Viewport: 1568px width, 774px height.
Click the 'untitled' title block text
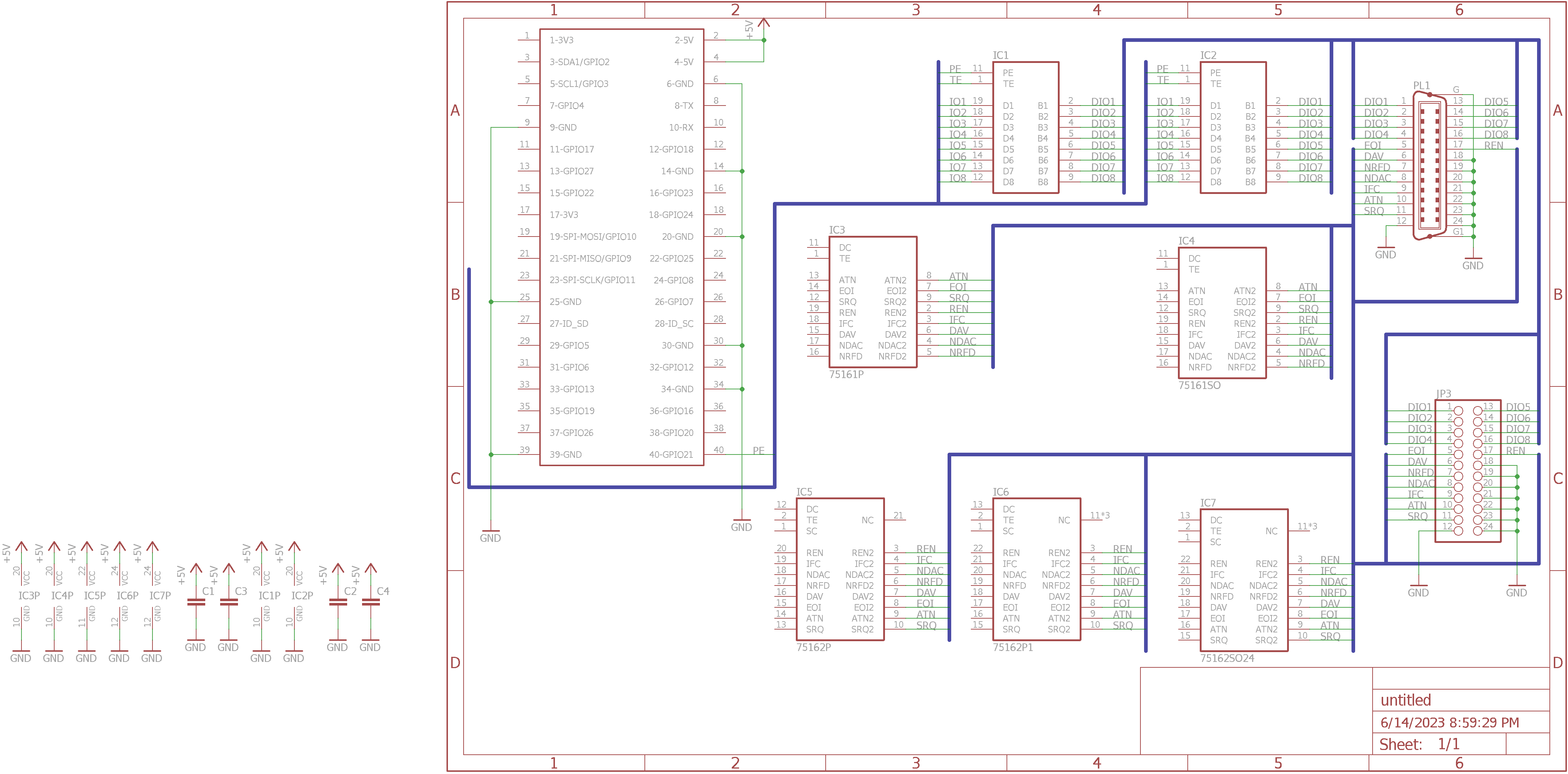click(x=1405, y=700)
